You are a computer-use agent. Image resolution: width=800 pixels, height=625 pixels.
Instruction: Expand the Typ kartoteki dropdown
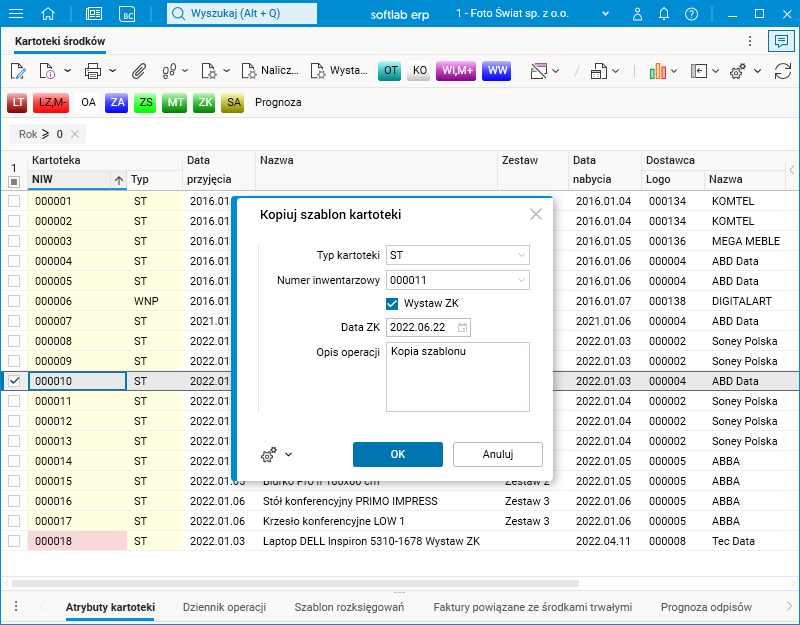(521, 255)
